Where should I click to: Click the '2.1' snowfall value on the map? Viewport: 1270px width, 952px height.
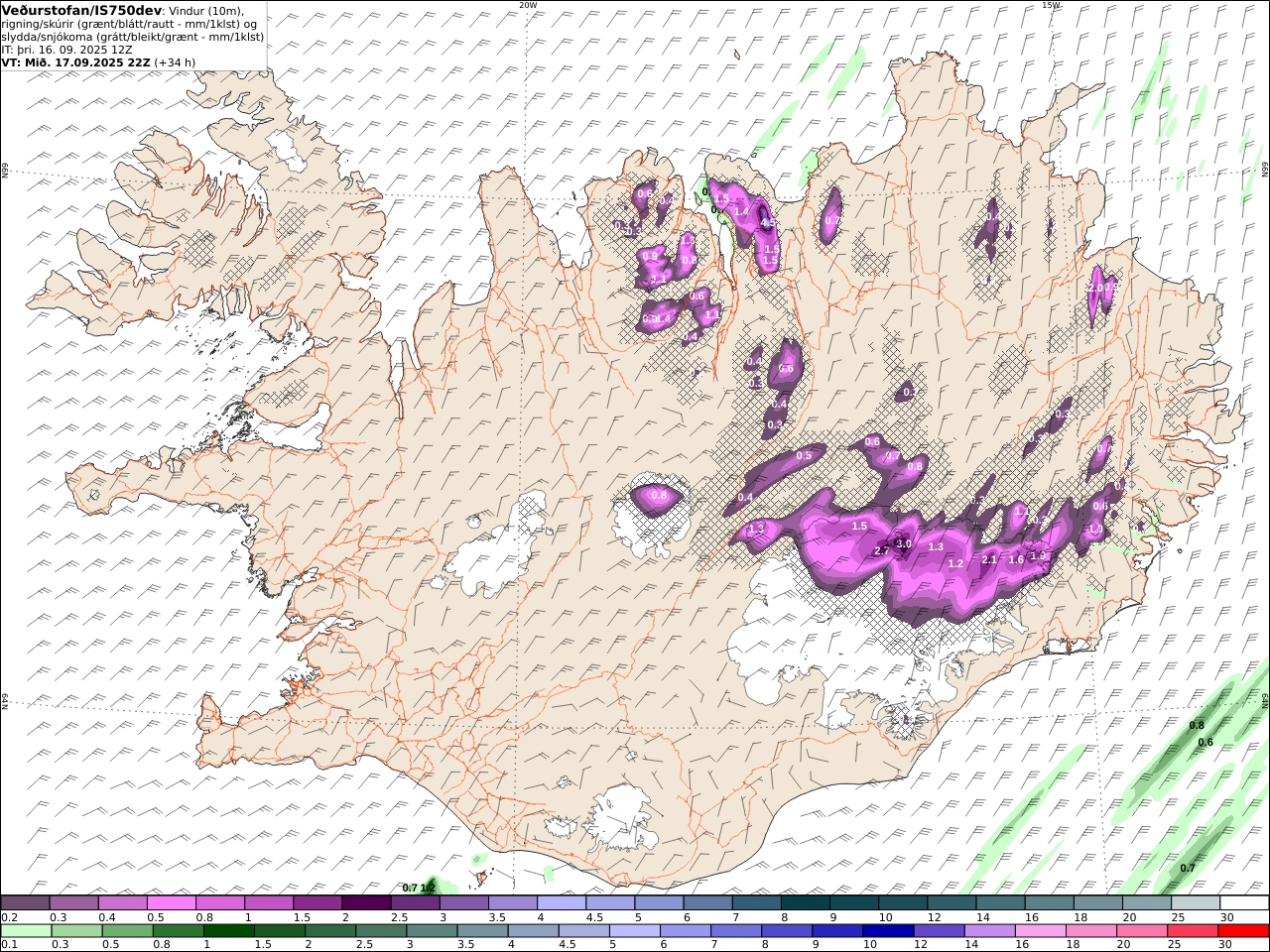(988, 559)
